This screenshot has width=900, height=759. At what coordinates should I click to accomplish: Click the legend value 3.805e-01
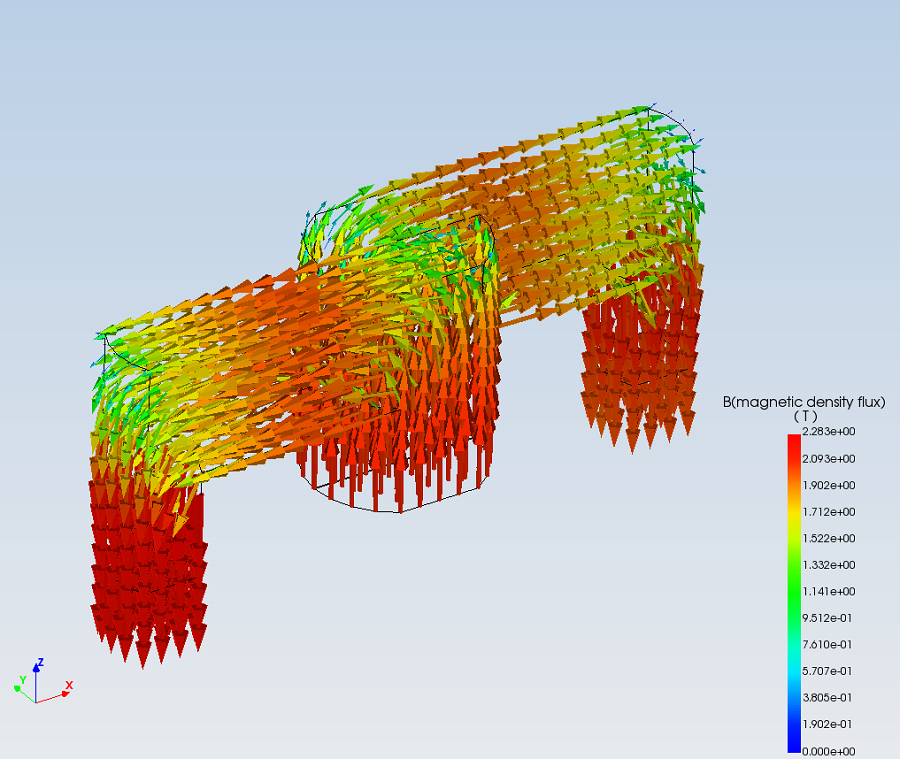coord(827,698)
